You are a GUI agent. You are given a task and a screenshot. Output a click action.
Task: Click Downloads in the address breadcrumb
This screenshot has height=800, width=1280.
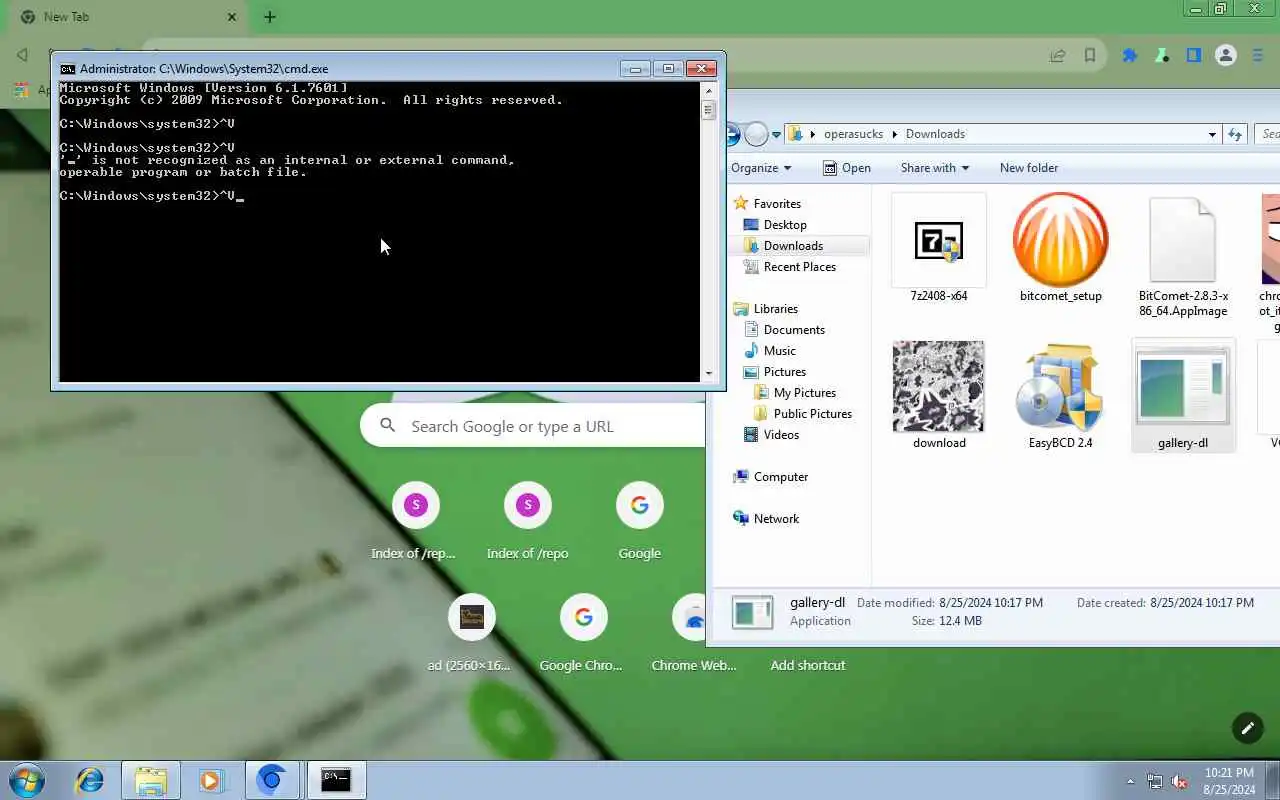coord(935,133)
